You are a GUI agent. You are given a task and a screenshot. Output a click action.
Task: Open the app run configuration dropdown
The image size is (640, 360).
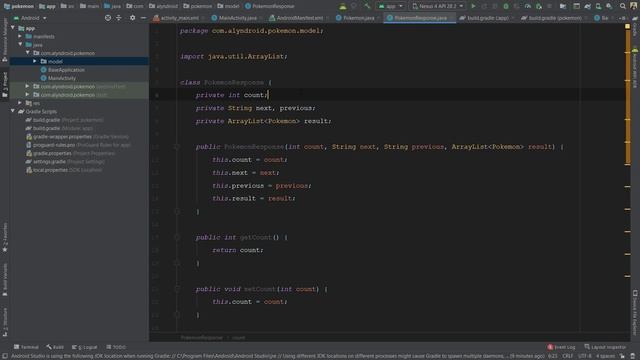391,6
